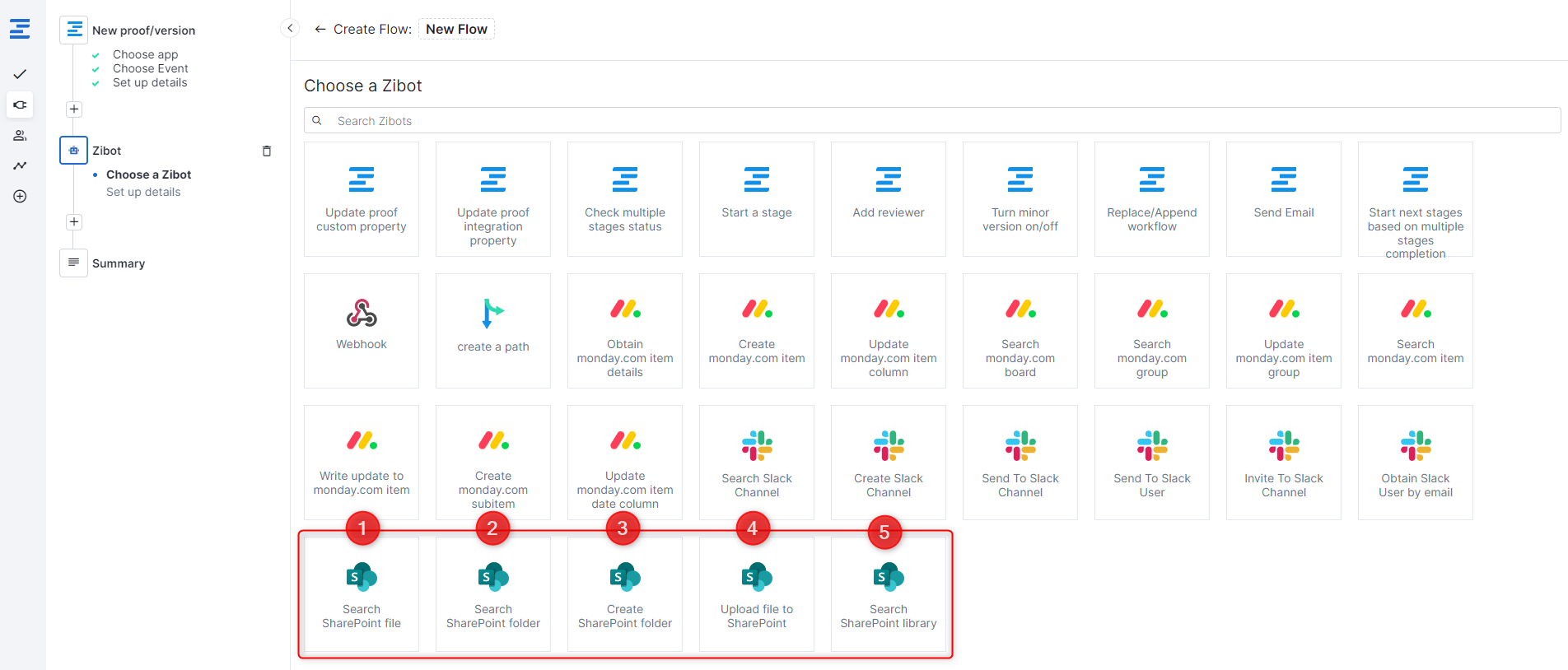The height and width of the screenshot is (670, 1568).
Task: Pick the Send To Slack Channel Zibot
Action: pos(1020,463)
